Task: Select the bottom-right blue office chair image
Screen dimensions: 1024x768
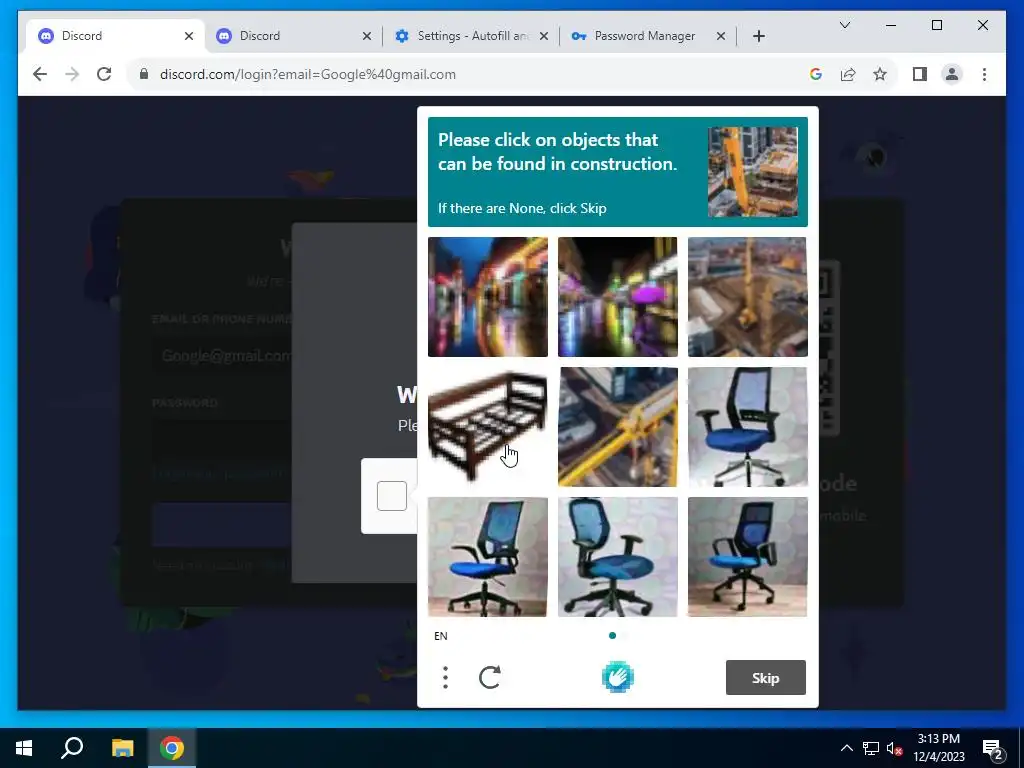Action: point(747,556)
